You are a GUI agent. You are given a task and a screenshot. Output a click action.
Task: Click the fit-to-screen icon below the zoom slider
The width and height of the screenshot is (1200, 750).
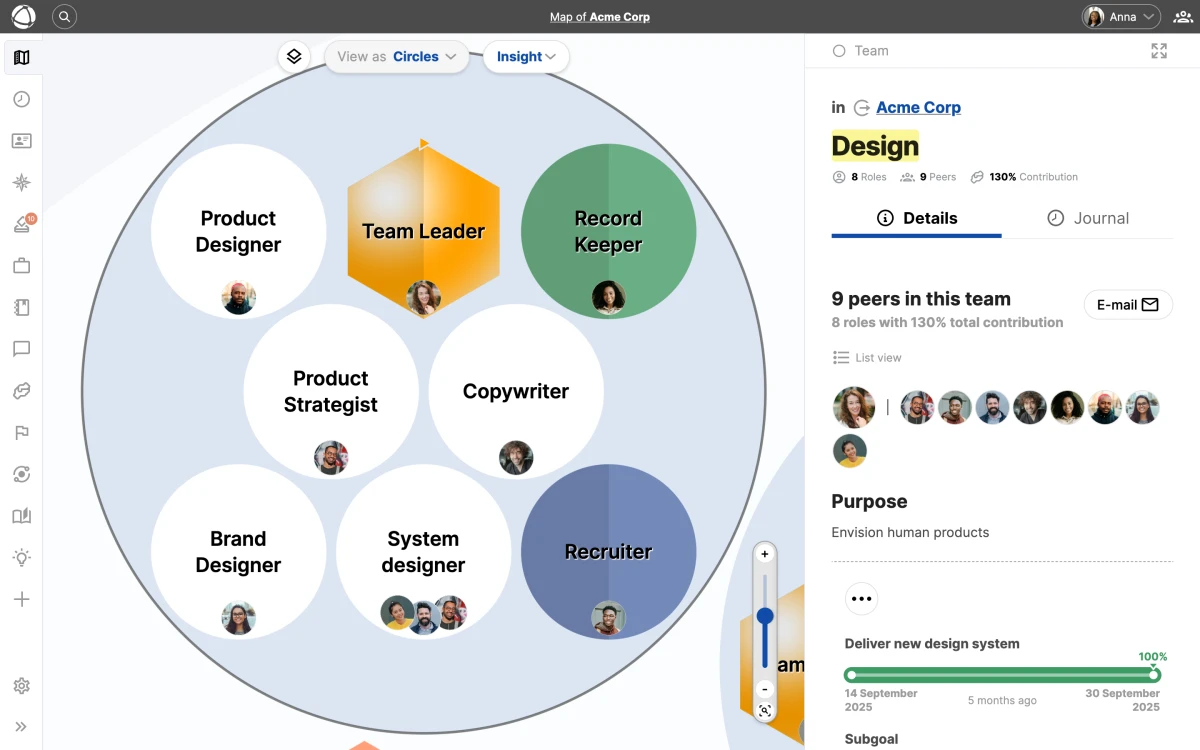[x=764, y=710]
